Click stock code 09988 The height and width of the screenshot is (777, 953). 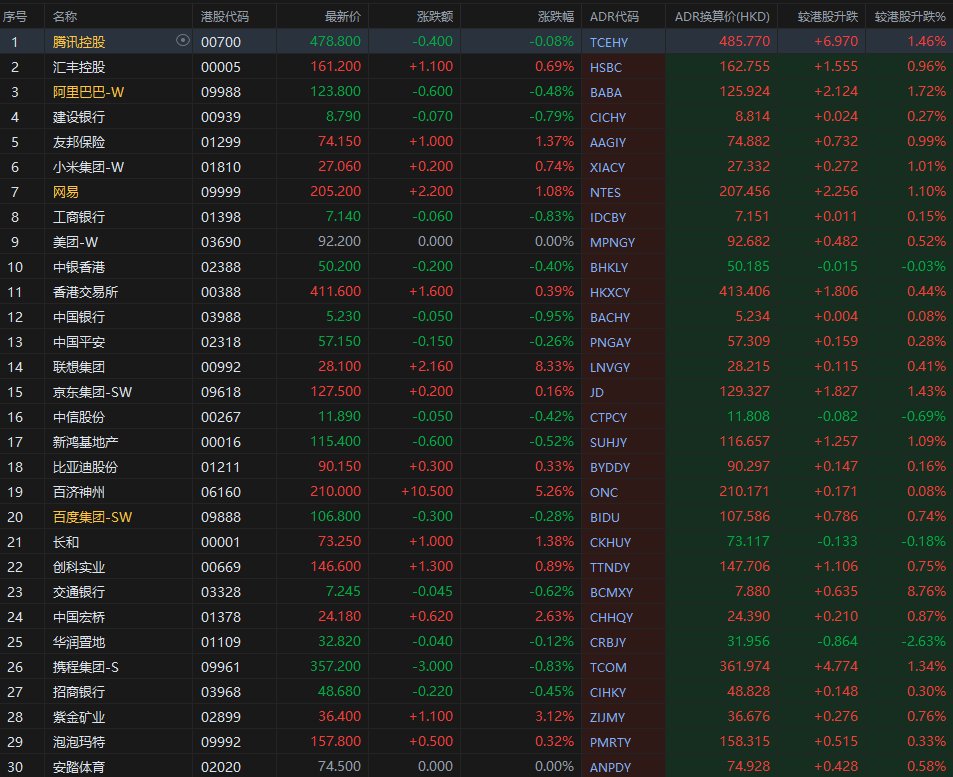click(x=221, y=92)
